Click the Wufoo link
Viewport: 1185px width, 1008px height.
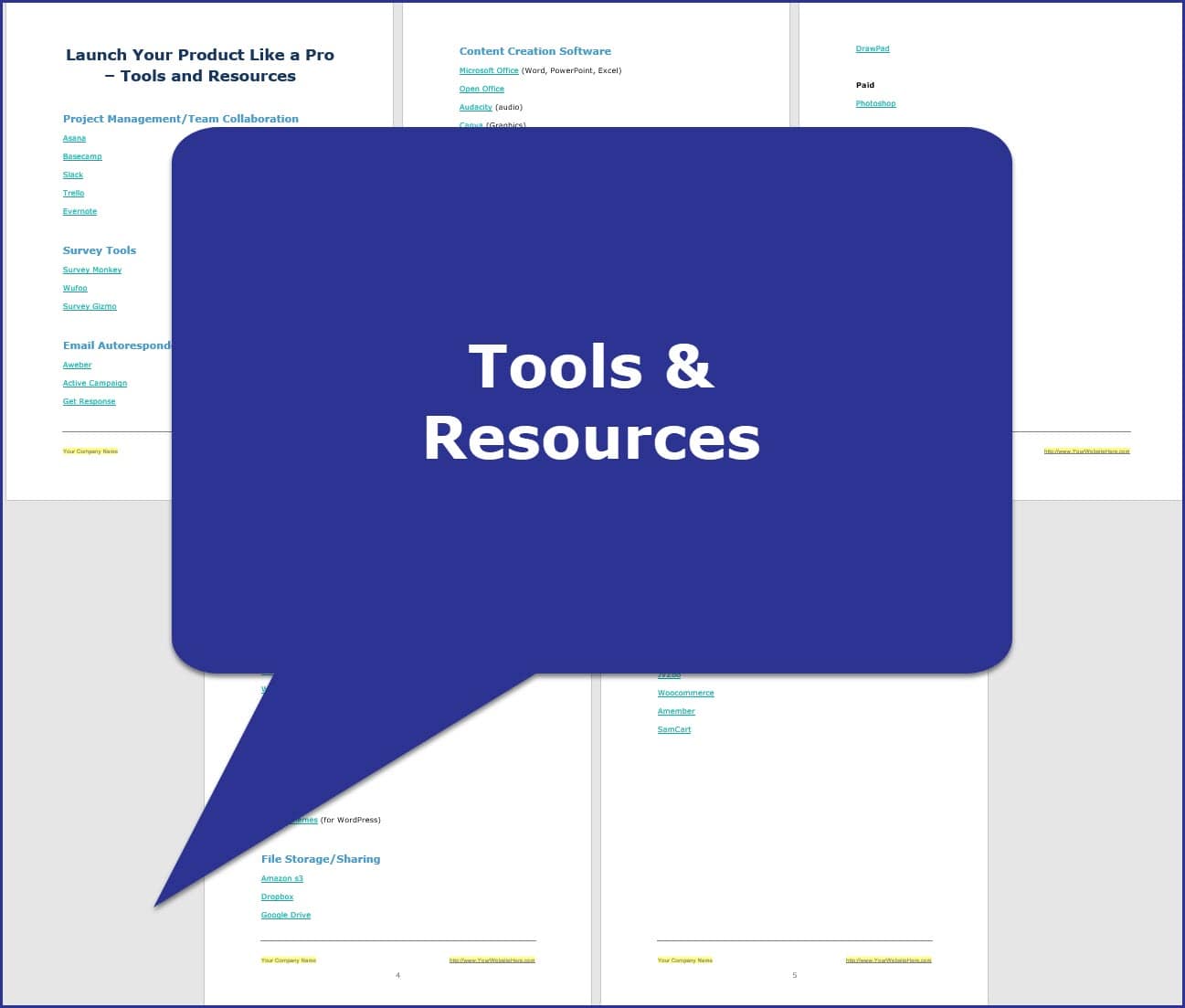[x=75, y=288]
